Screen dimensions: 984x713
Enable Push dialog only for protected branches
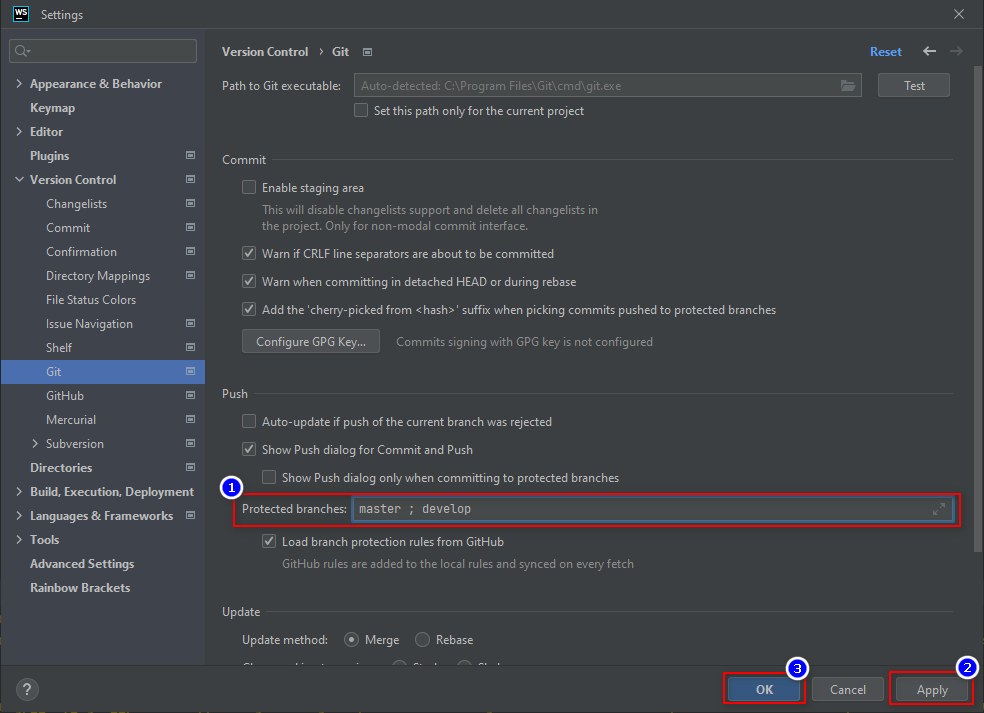coord(269,477)
